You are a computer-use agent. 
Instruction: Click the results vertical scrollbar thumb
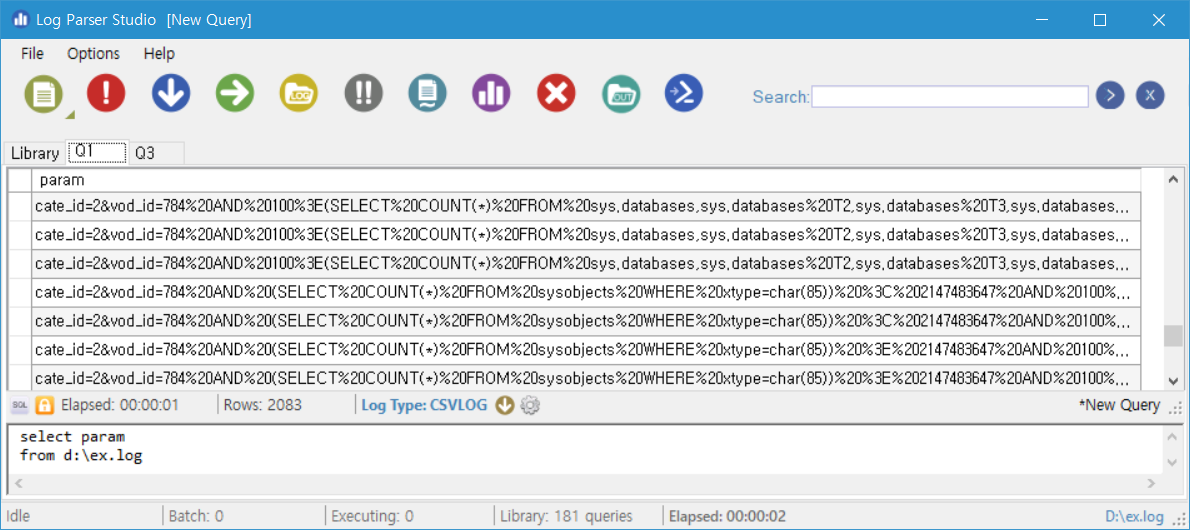[1173, 335]
